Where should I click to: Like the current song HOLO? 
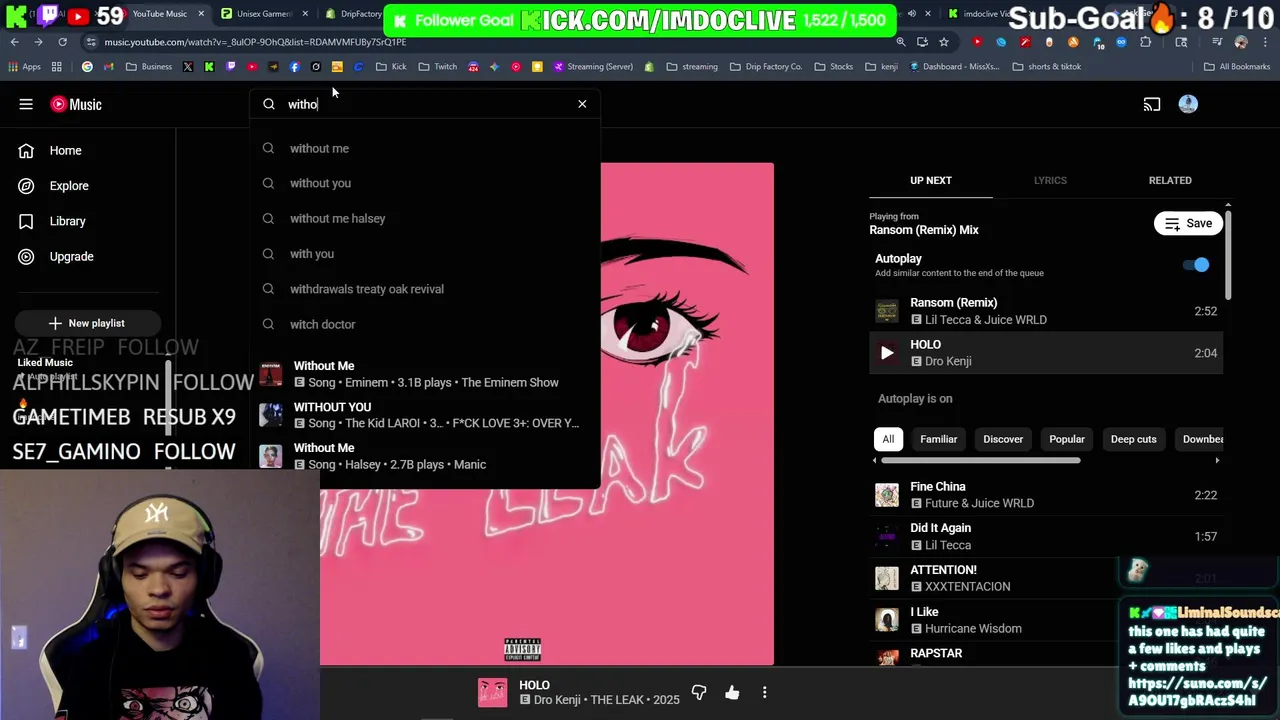pyautogui.click(x=732, y=692)
